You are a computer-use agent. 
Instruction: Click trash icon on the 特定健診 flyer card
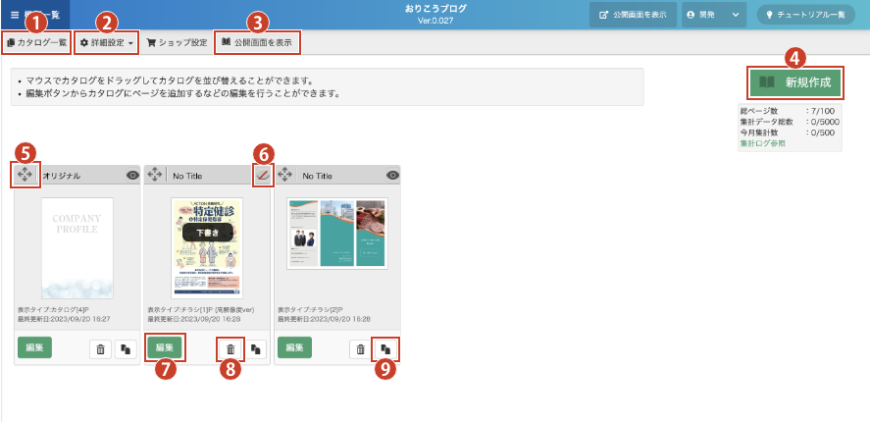point(230,349)
